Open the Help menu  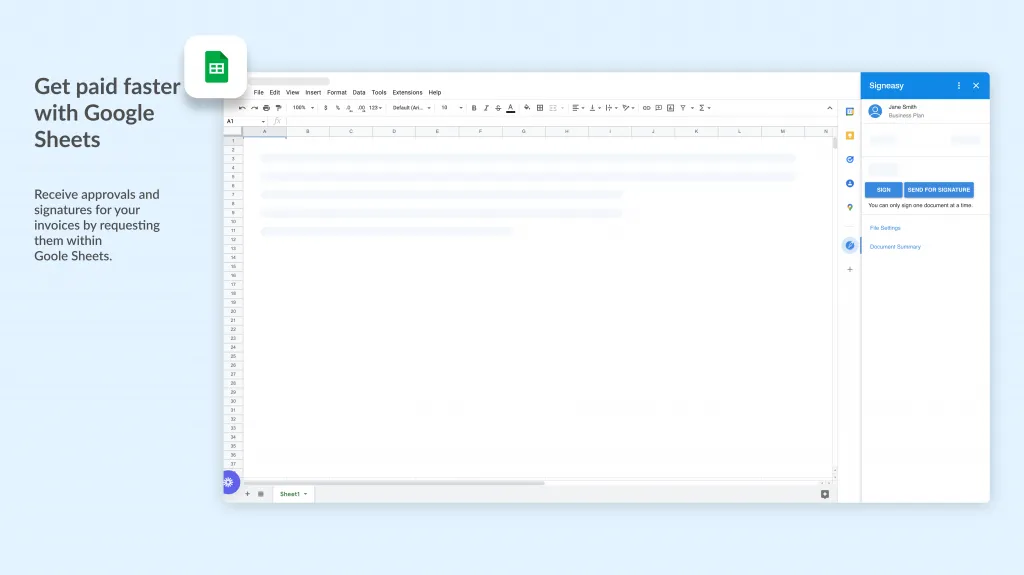435,93
